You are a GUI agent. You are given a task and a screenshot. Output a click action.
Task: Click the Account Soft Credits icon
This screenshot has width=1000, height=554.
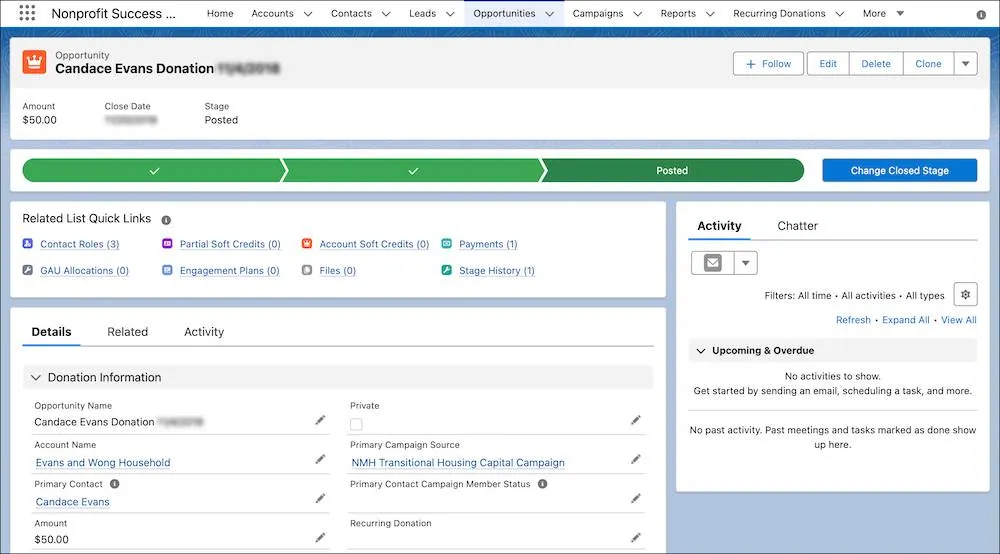(x=307, y=244)
